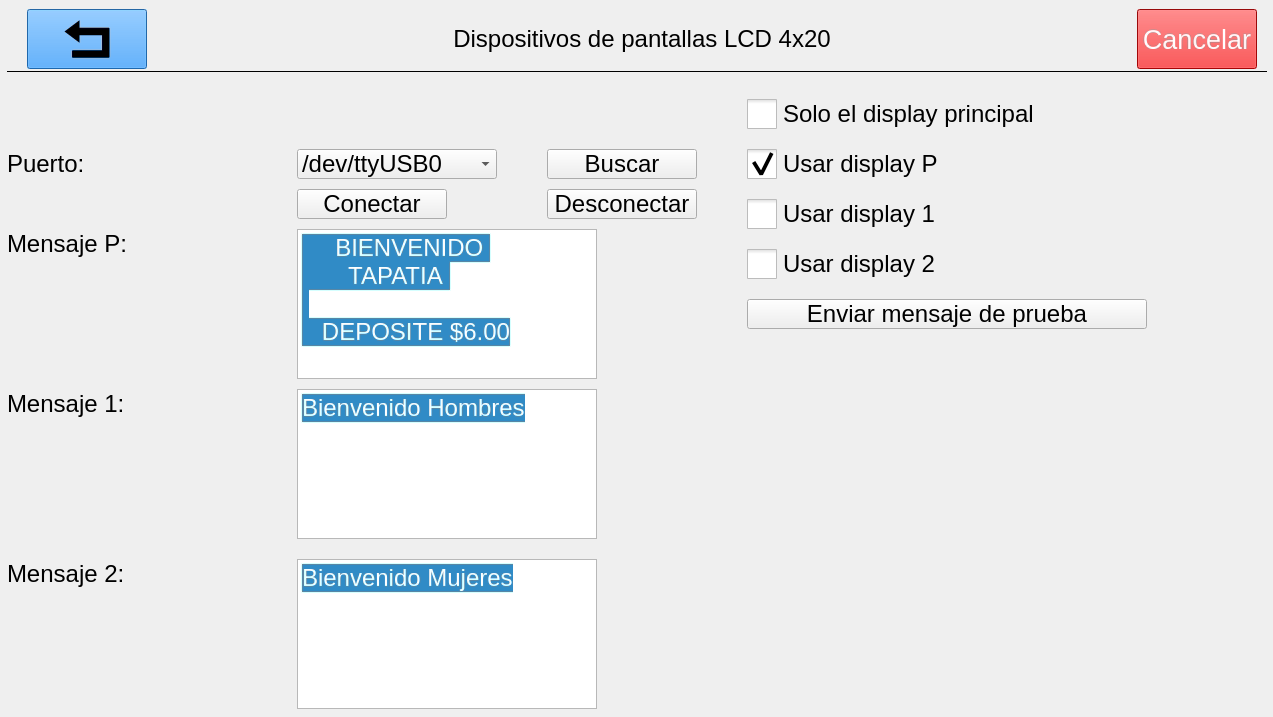Click the Buscar button
The image size is (1273, 717).
pos(621,164)
